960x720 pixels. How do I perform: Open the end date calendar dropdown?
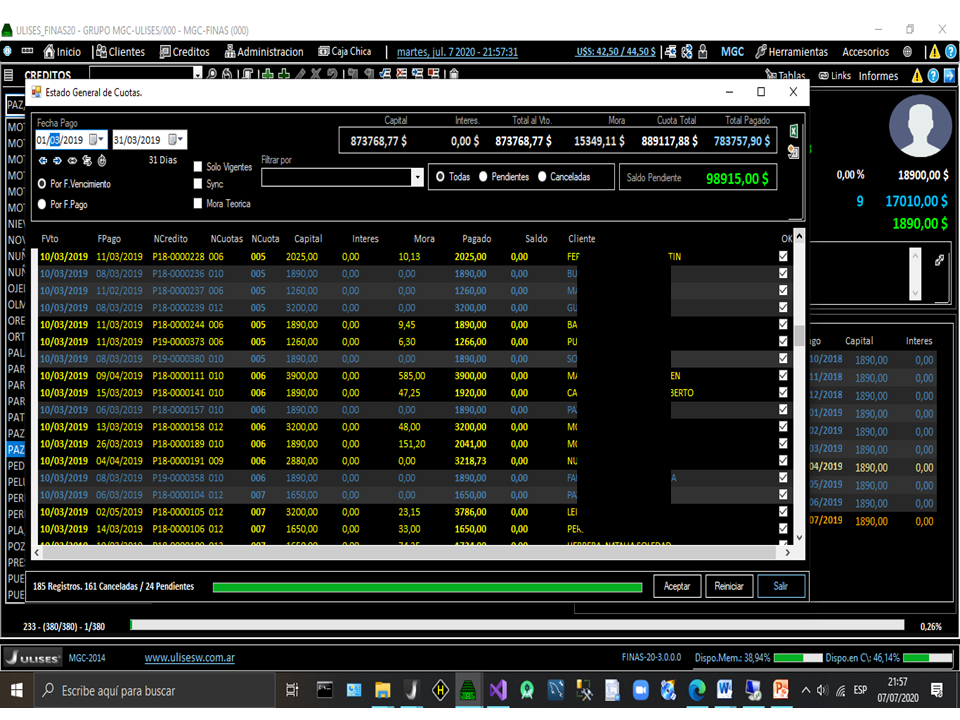coord(176,140)
